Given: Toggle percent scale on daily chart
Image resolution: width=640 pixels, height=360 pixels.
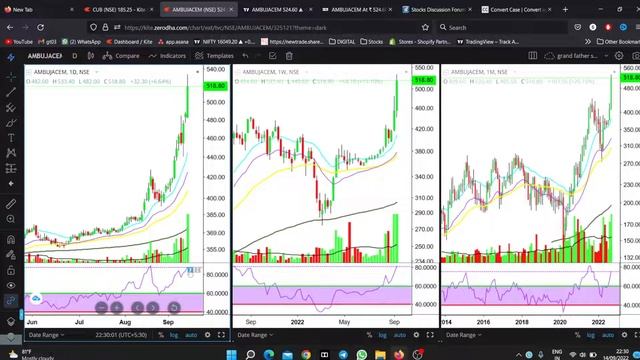Looking at the screenshot, I should 161,335.
